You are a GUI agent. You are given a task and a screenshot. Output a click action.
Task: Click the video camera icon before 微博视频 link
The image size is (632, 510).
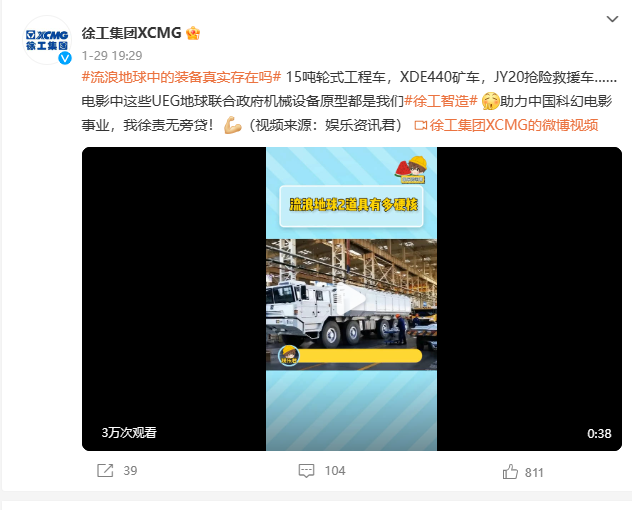click(421, 126)
